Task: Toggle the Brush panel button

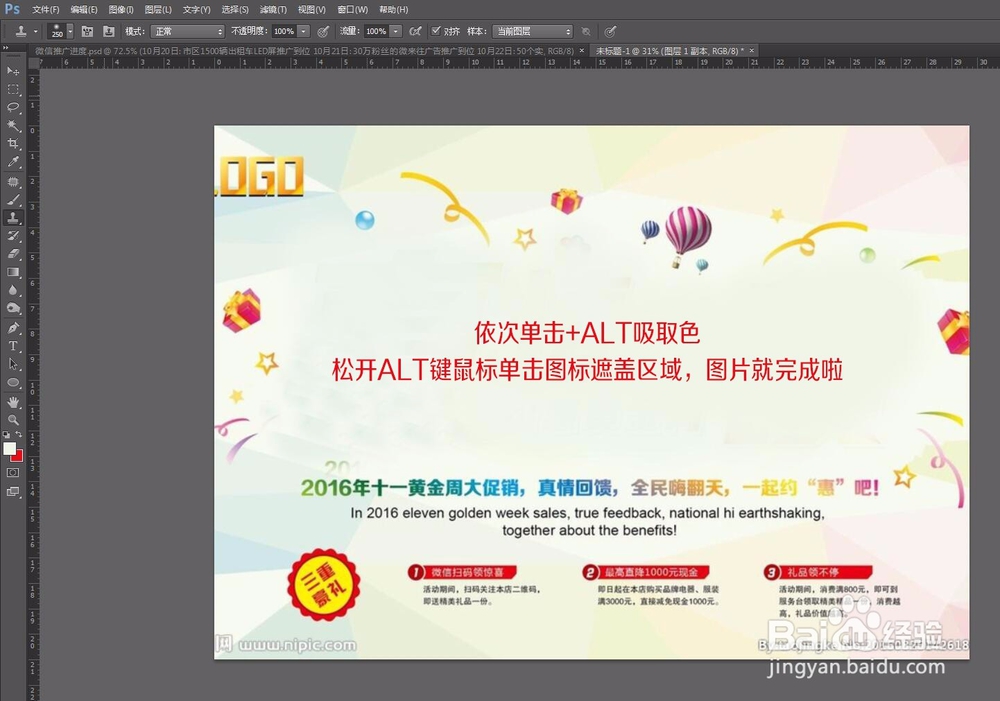Action: [x=87, y=31]
